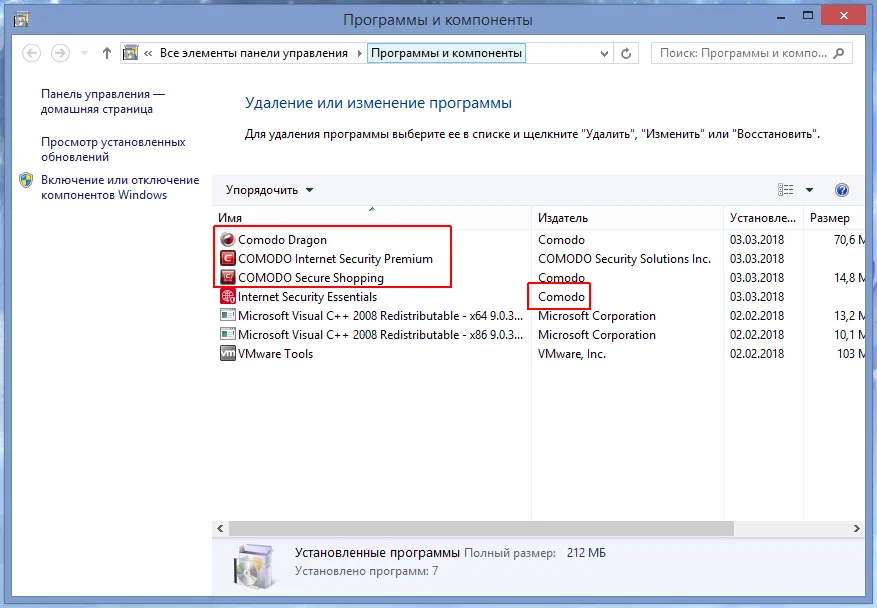The image size is (877, 608).
Task: Click the refresh icon beside the address bar
Action: [626, 52]
